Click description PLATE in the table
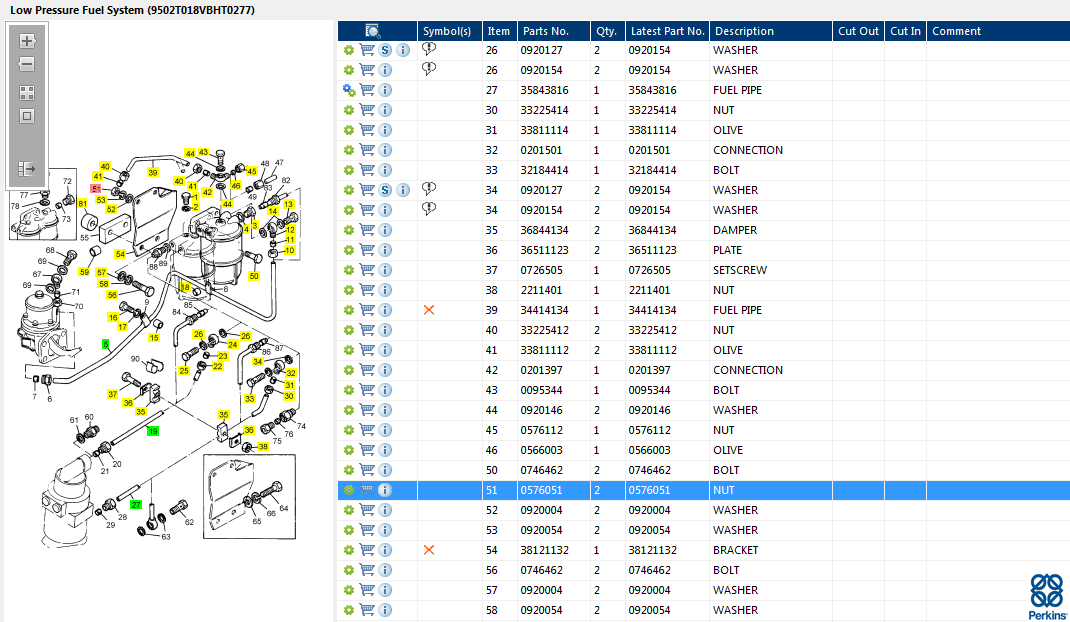Image resolution: width=1070 pixels, height=622 pixels. point(727,250)
